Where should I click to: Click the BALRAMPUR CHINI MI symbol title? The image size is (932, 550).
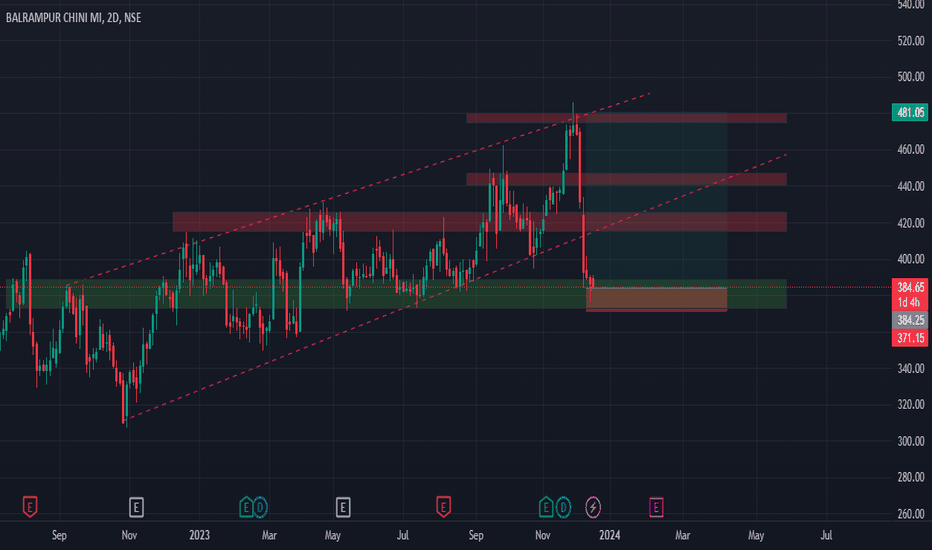click(x=74, y=18)
